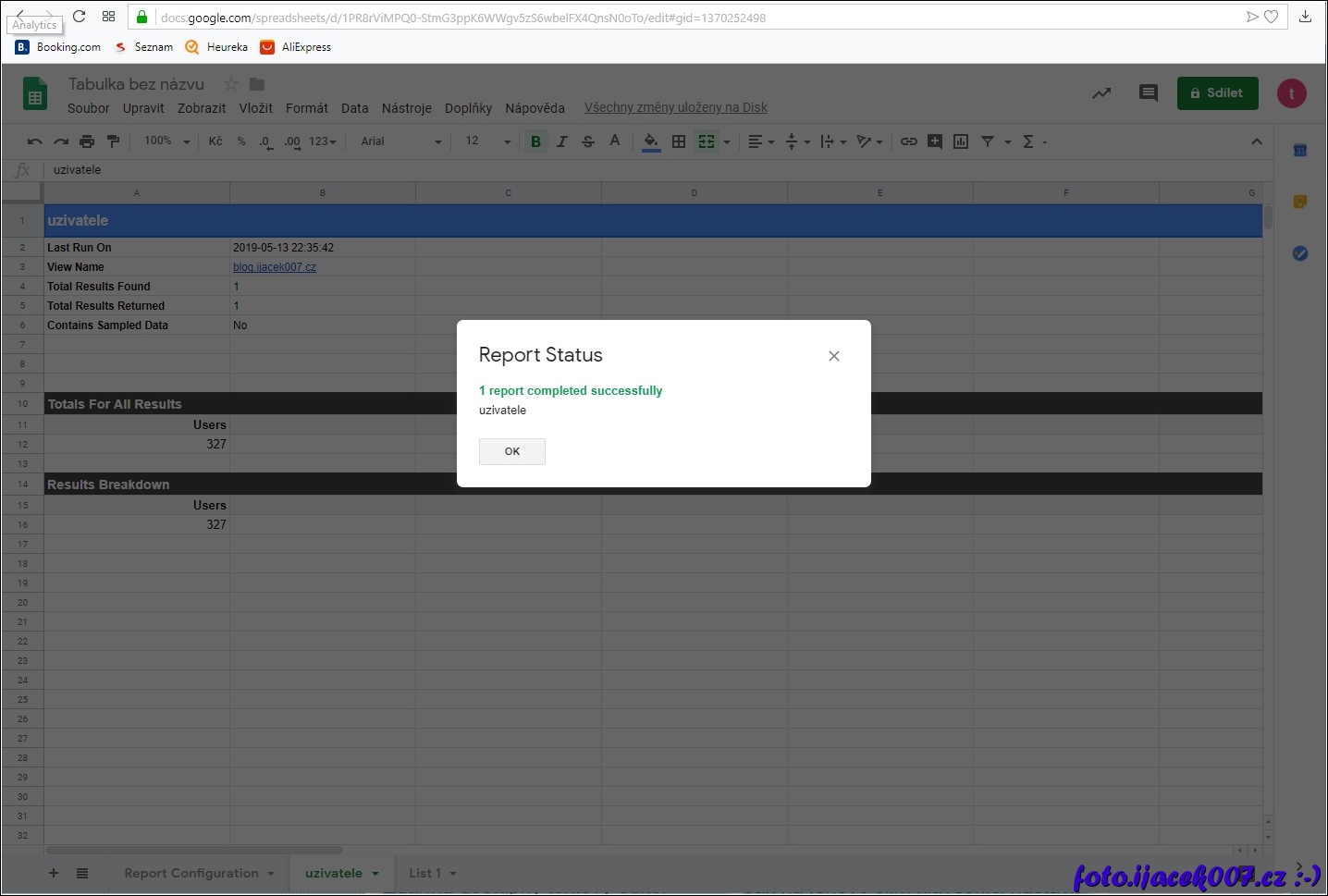Image resolution: width=1328 pixels, height=896 pixels.
Task: Click the print icon
Action: coord(87,141)
